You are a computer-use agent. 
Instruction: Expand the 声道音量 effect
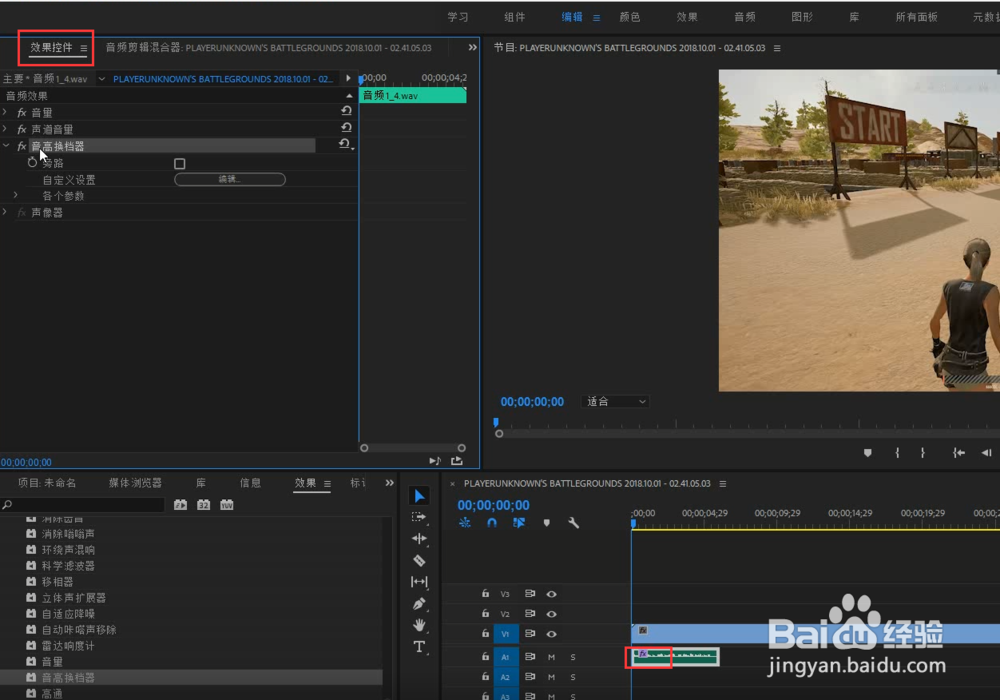(5, 129)
